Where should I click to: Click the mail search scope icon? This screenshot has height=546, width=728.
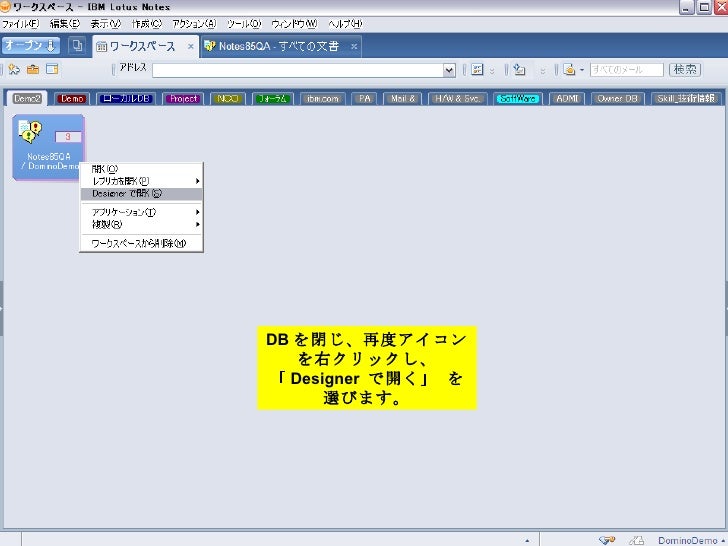569,70
